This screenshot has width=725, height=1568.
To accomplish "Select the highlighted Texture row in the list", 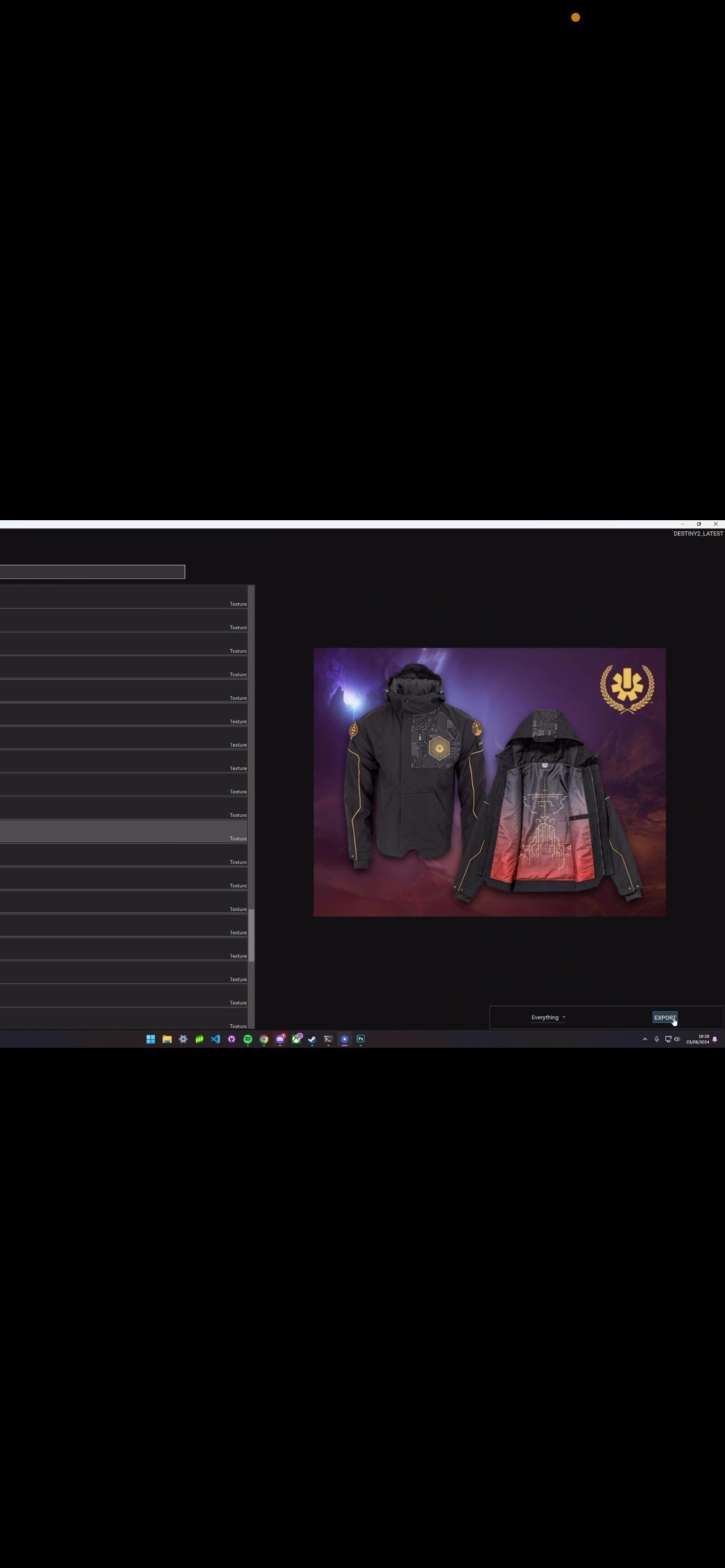I will click(123, 832).
